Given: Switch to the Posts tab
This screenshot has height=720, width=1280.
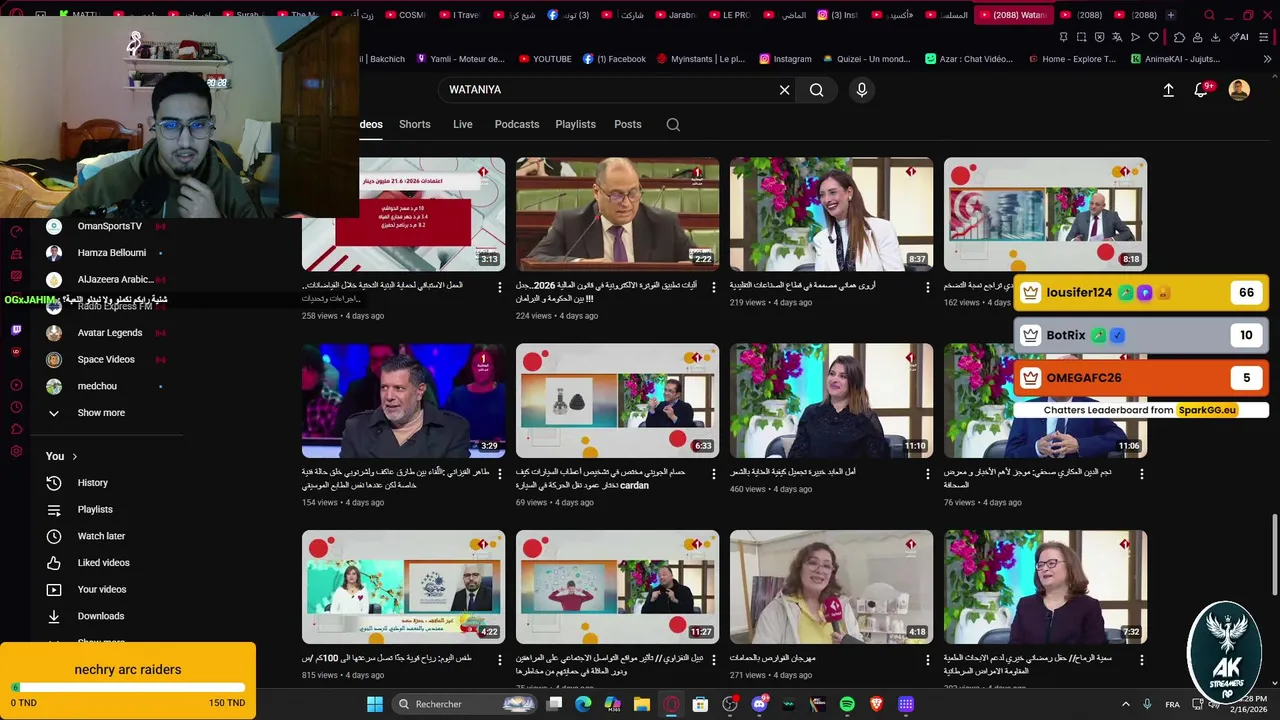Looking at the screenshot, I should coord(627,125).
